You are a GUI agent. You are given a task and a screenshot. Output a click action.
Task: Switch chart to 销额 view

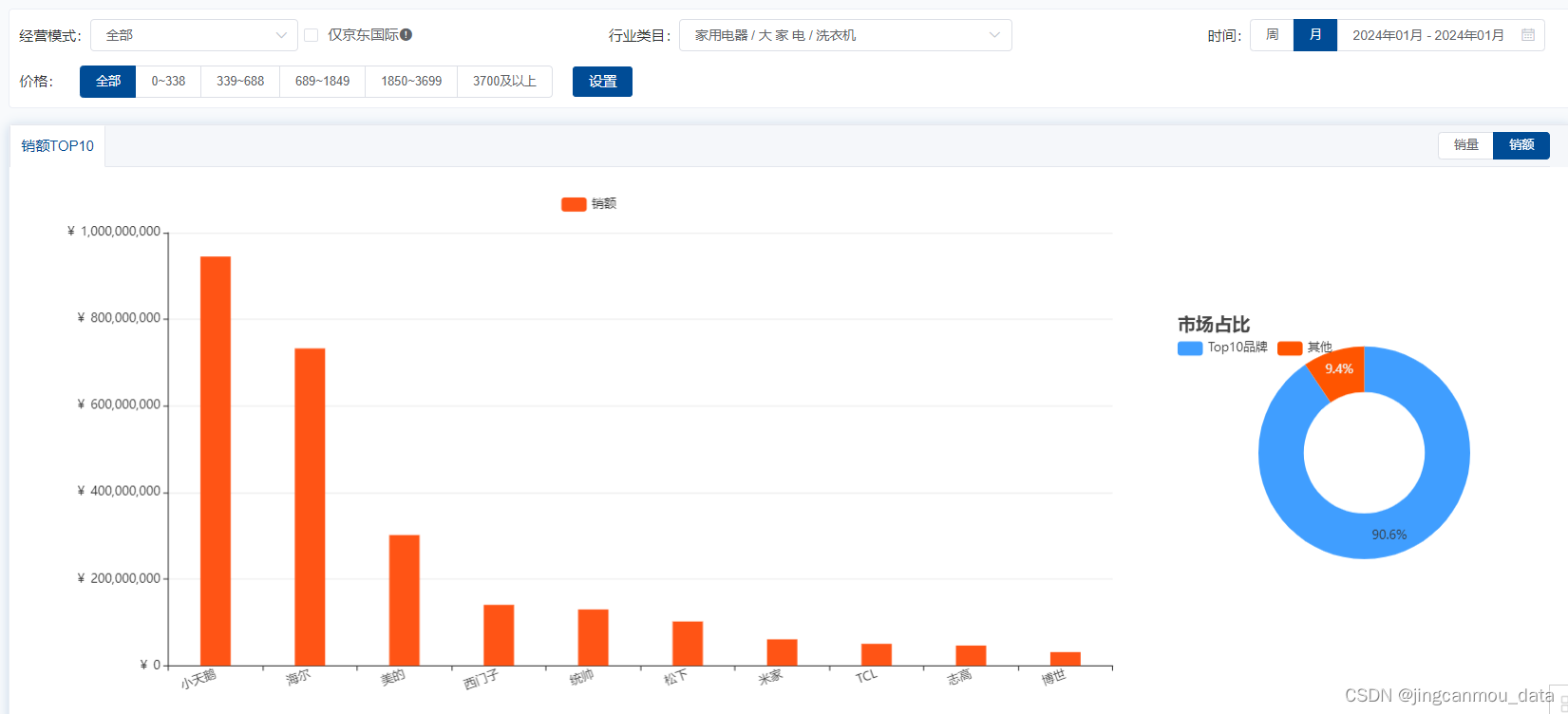pos(1521,145)
